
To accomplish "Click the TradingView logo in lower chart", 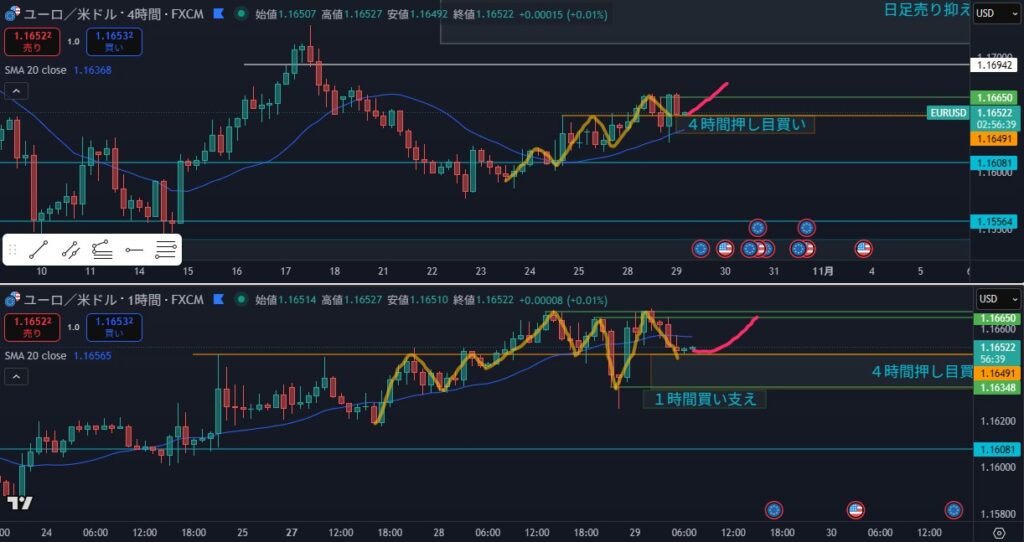I will [x=16, y=505].
